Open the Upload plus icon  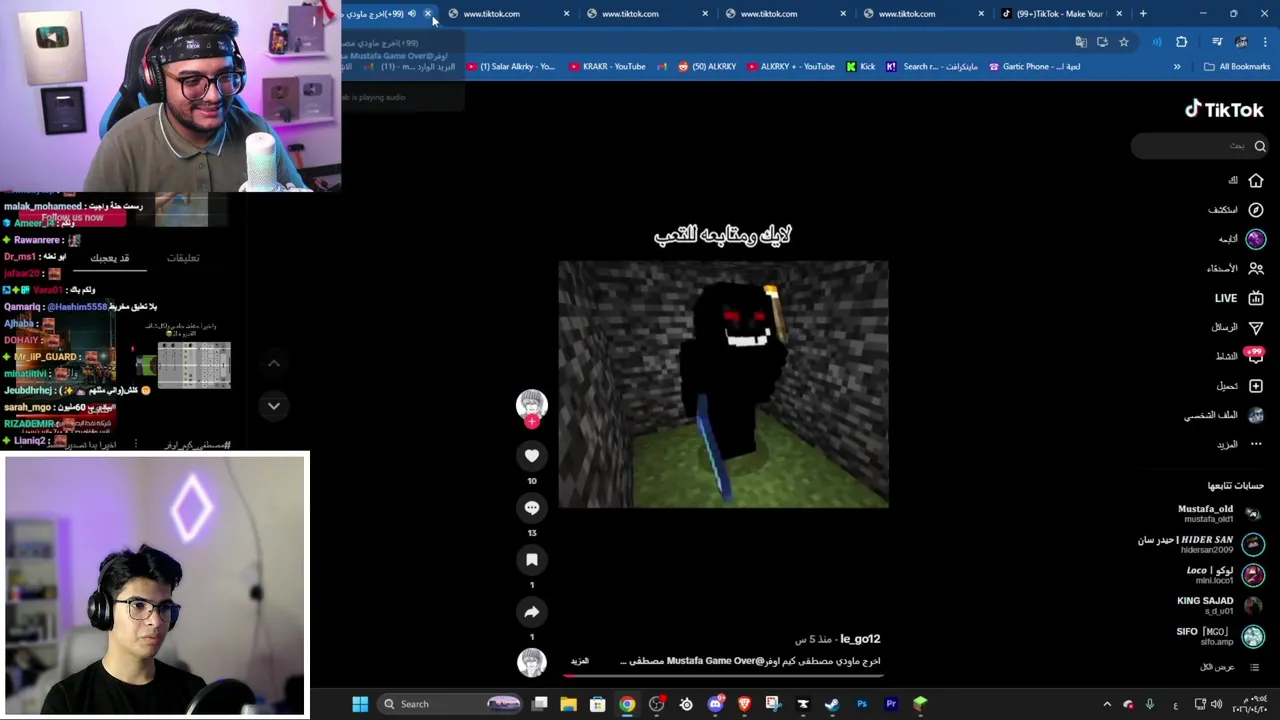click(x=1256, y=386)
